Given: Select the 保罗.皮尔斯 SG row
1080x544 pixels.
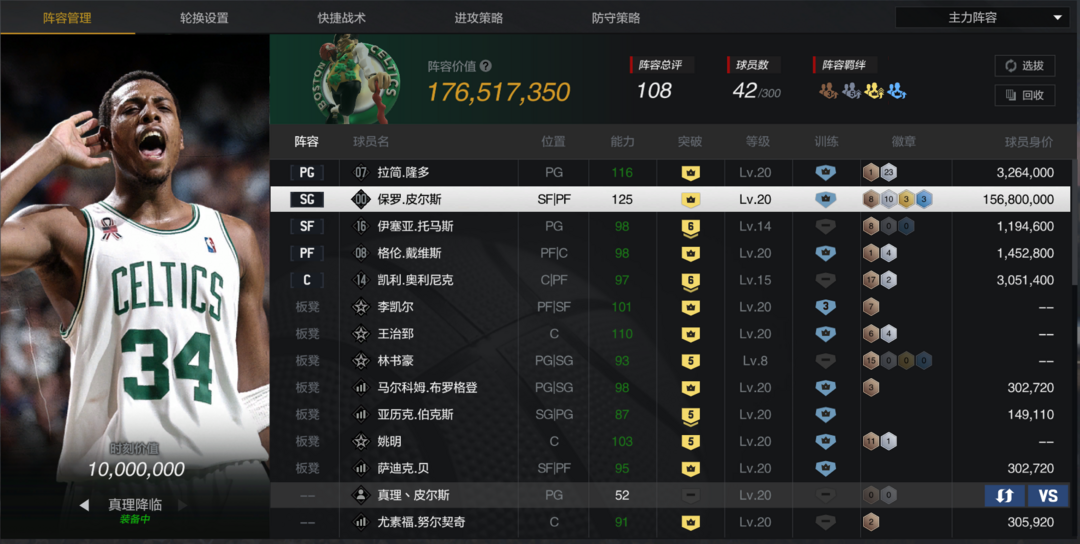Looking at the screenshot, I should click(672, 200).
